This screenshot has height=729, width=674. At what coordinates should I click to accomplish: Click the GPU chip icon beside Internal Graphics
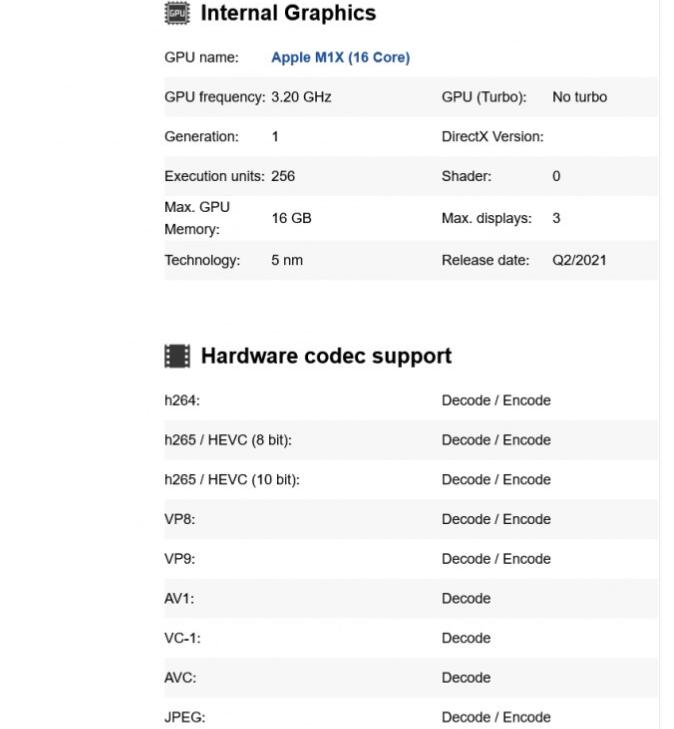coord(177,13)
